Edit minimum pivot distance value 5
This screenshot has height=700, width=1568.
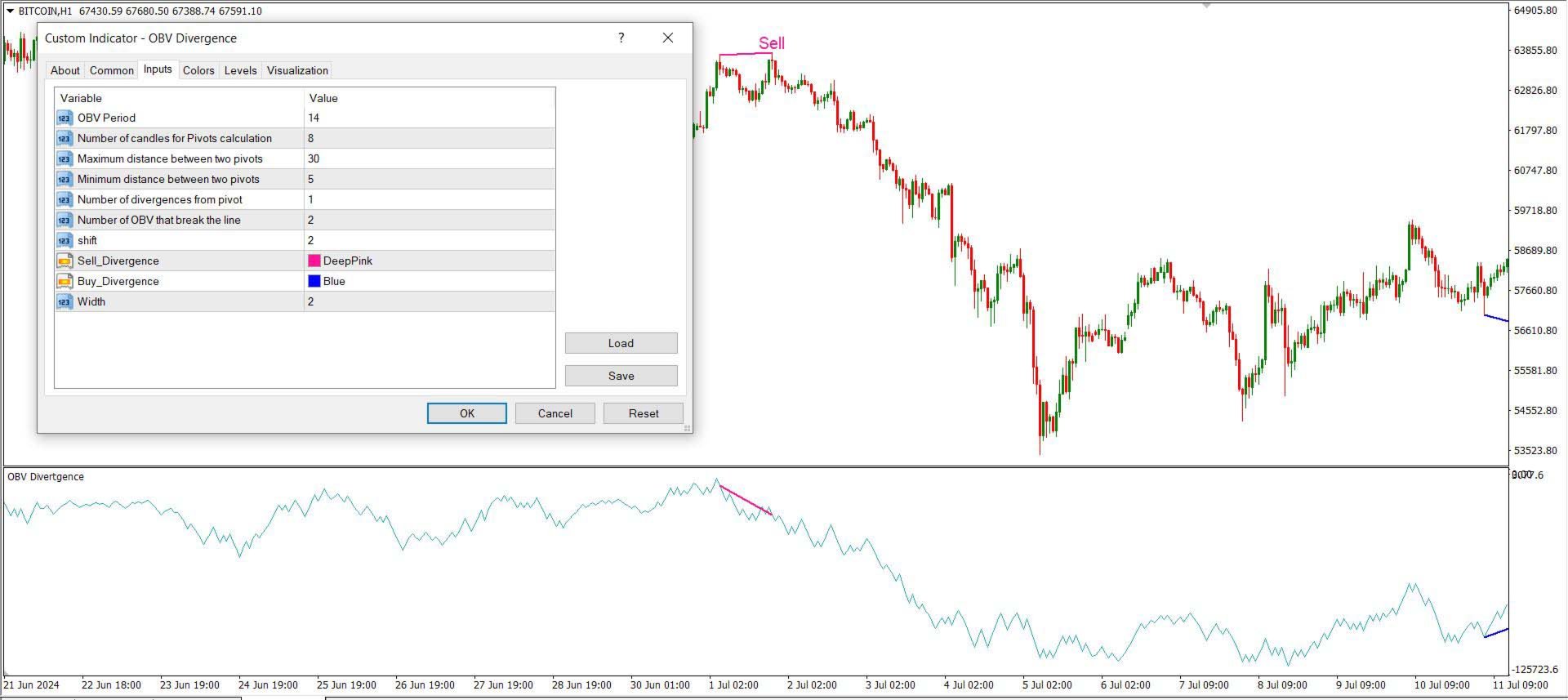click(x=430, y=179)
